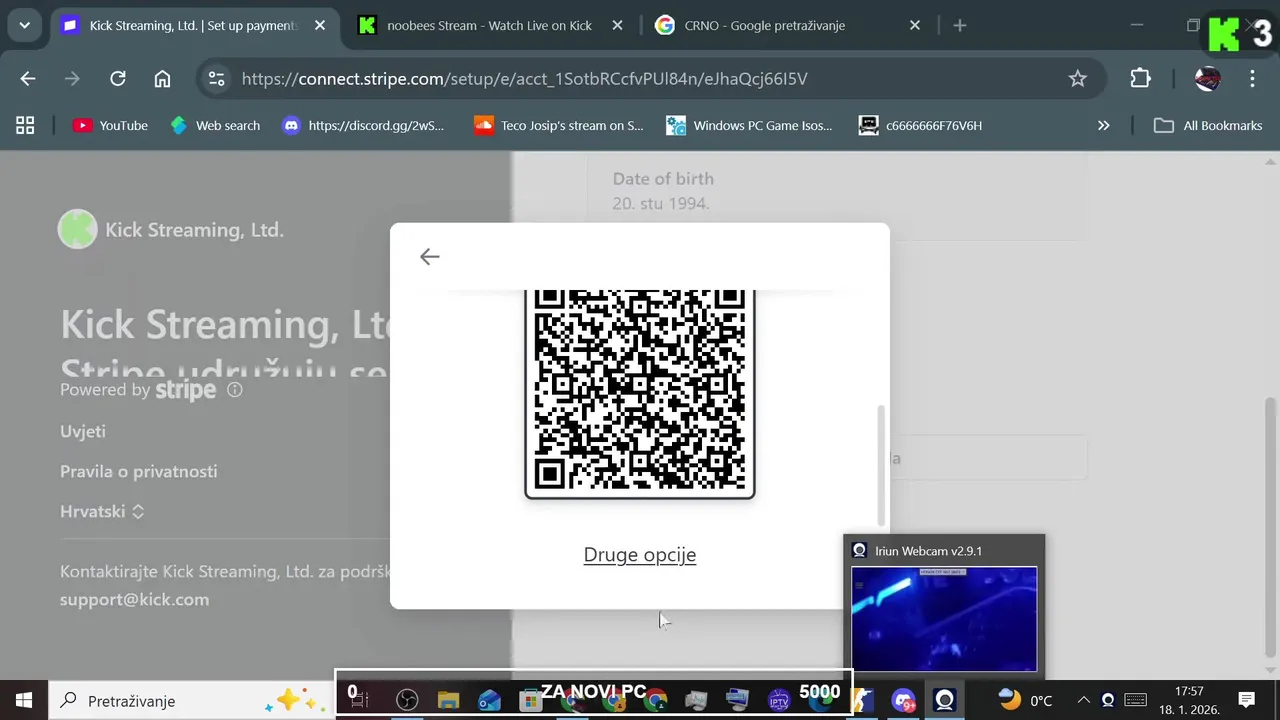This screenshot has height=720, width=1280.
Task: Close the CRNO Google search tab
Action: pyautogui.click(x=915, y=26)
